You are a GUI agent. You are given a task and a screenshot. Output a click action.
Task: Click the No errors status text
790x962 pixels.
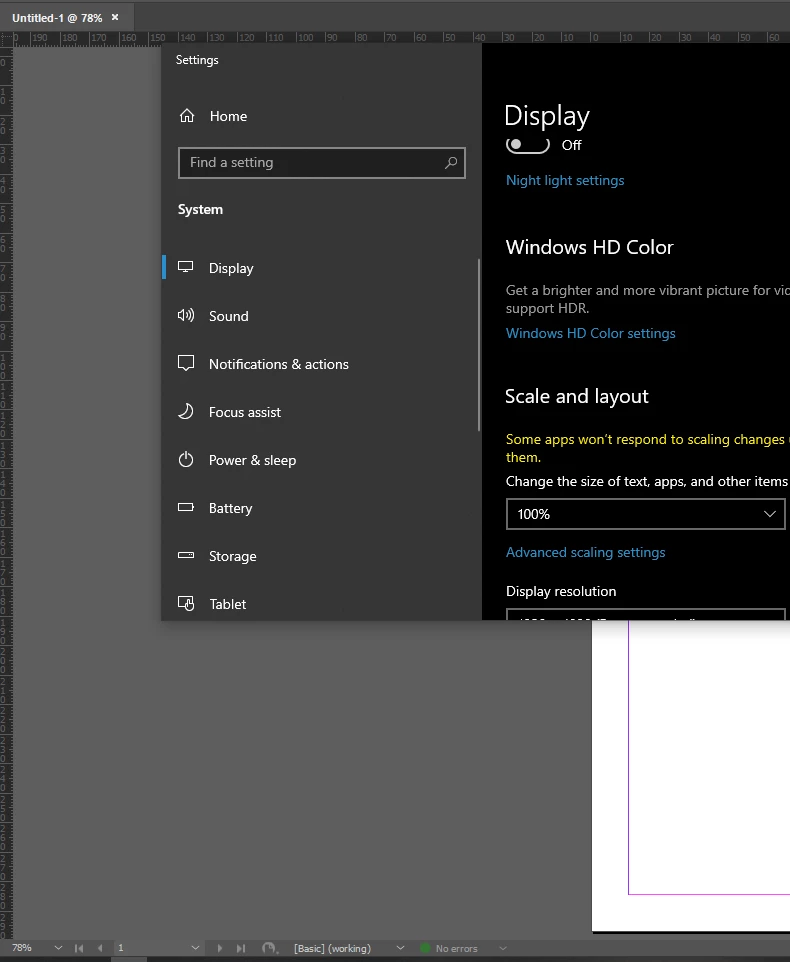pyautogui.click(x=456, y=949)
